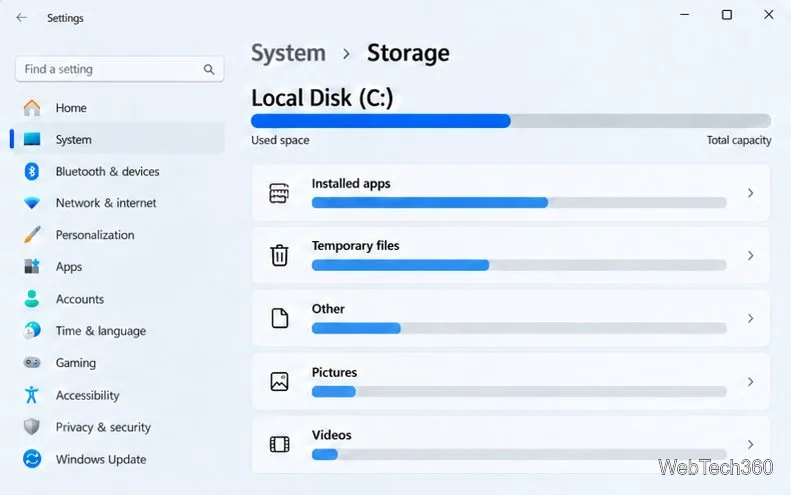
Task: Expand Installed apps with its chevron
Action: 751,193
